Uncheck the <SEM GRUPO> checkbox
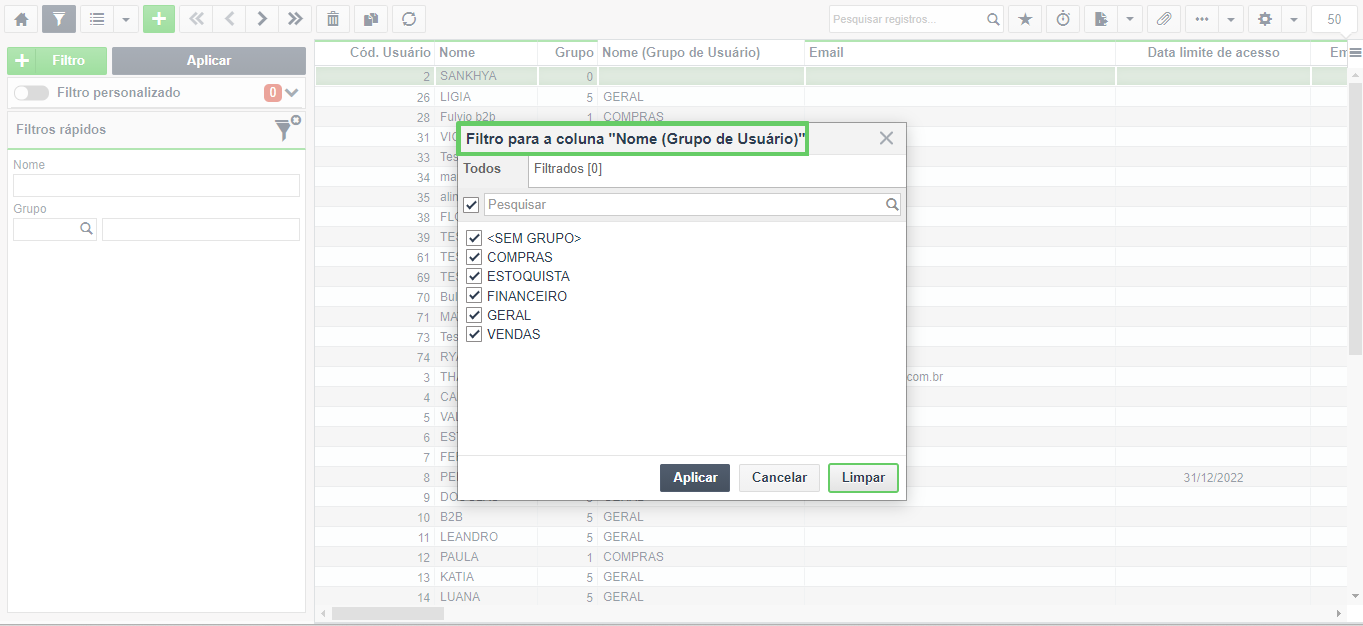 pos(475,238)
